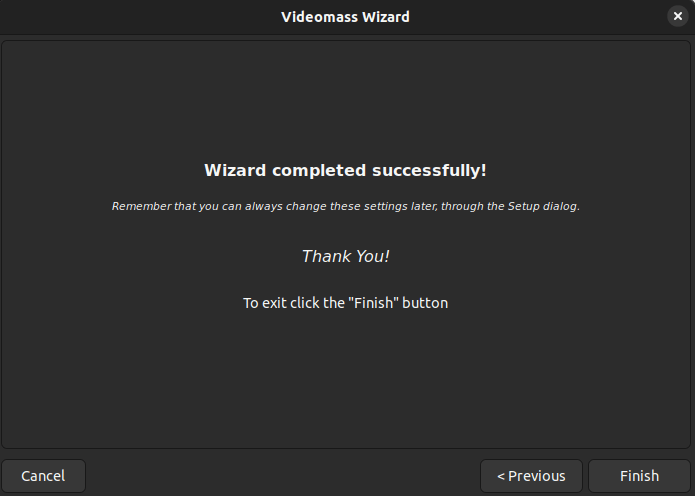Click the italic reminder about Setup dialog
The height and width of the screenshot is (496, 695).
coord(345,206)
